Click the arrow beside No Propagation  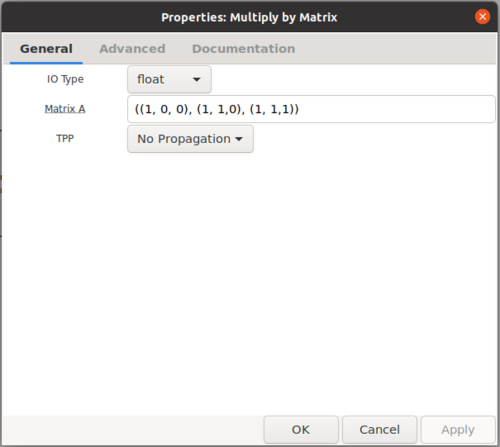[x=239, y=139]
